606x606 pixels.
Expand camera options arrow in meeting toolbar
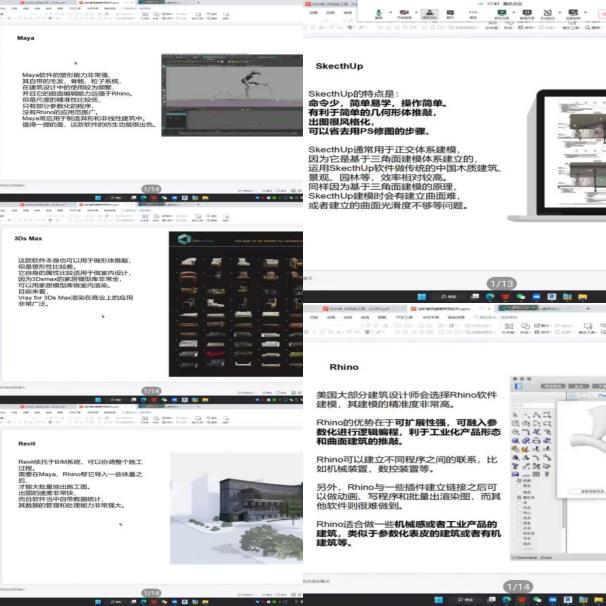tap(416, 12)
